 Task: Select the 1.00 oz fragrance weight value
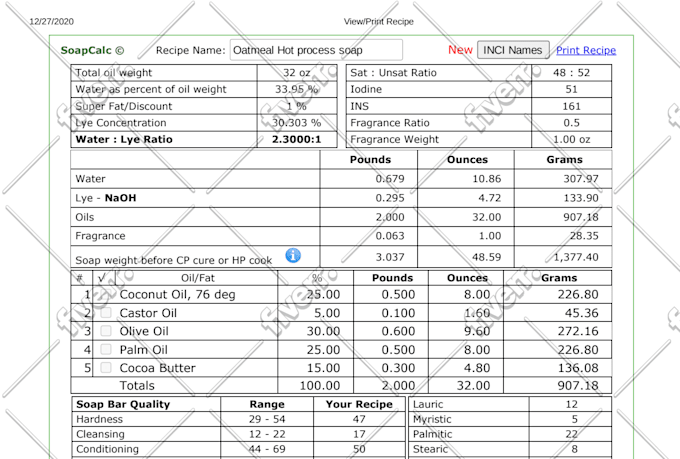click(571, 139)
